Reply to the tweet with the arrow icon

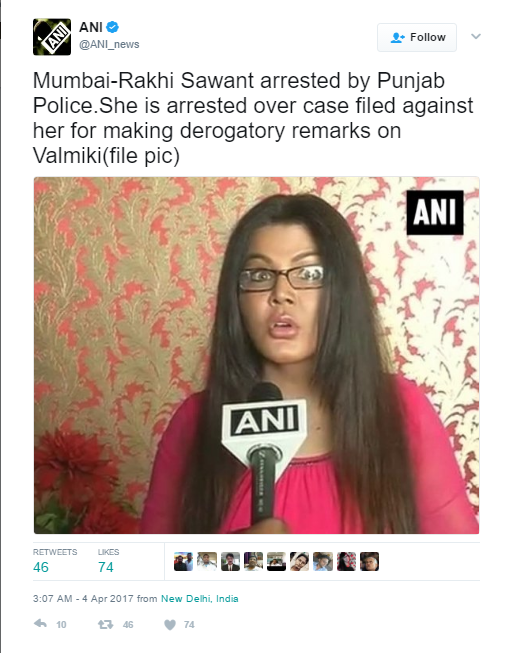tap(40, 624)
